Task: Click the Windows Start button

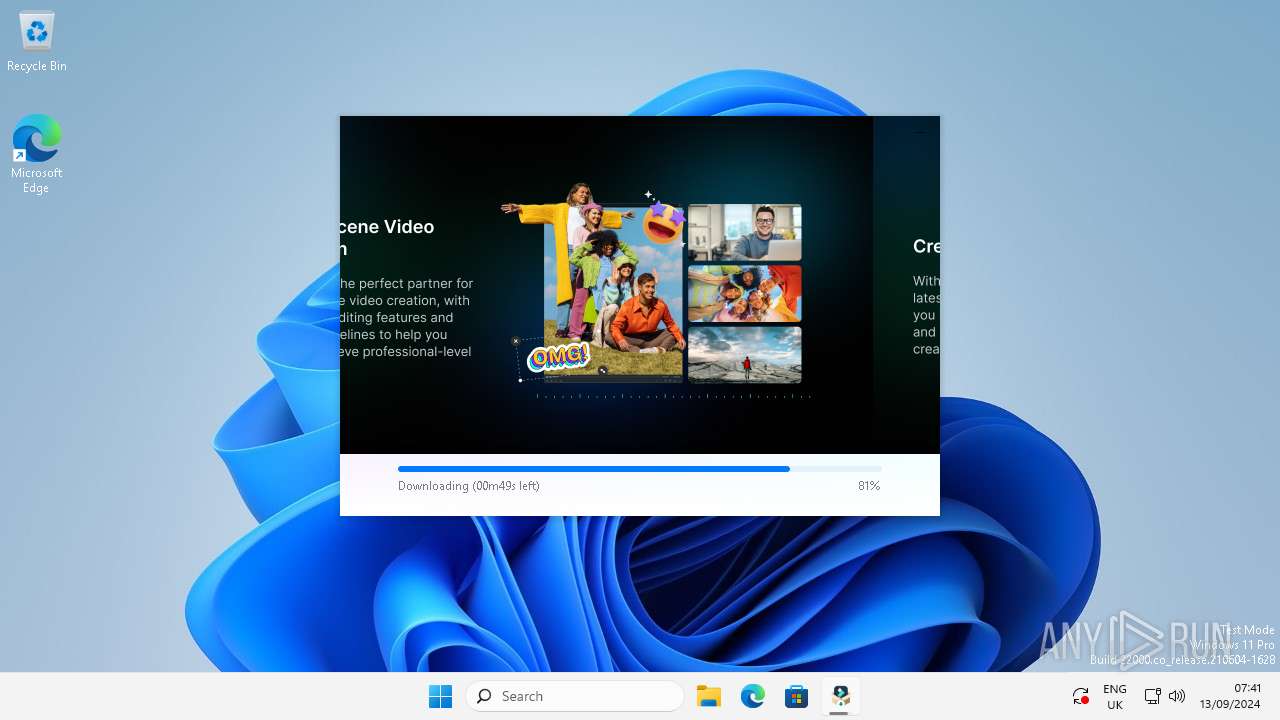Action: tap(440, 696)
